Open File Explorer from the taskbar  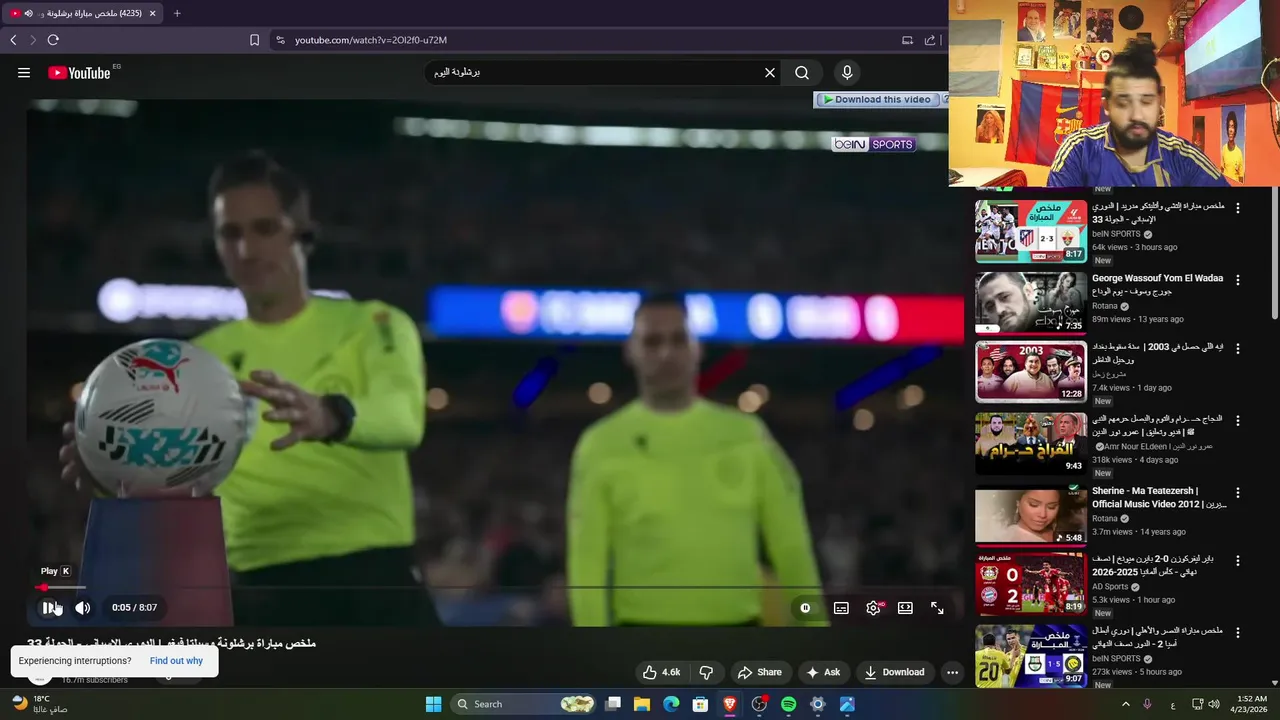point(642,704)
